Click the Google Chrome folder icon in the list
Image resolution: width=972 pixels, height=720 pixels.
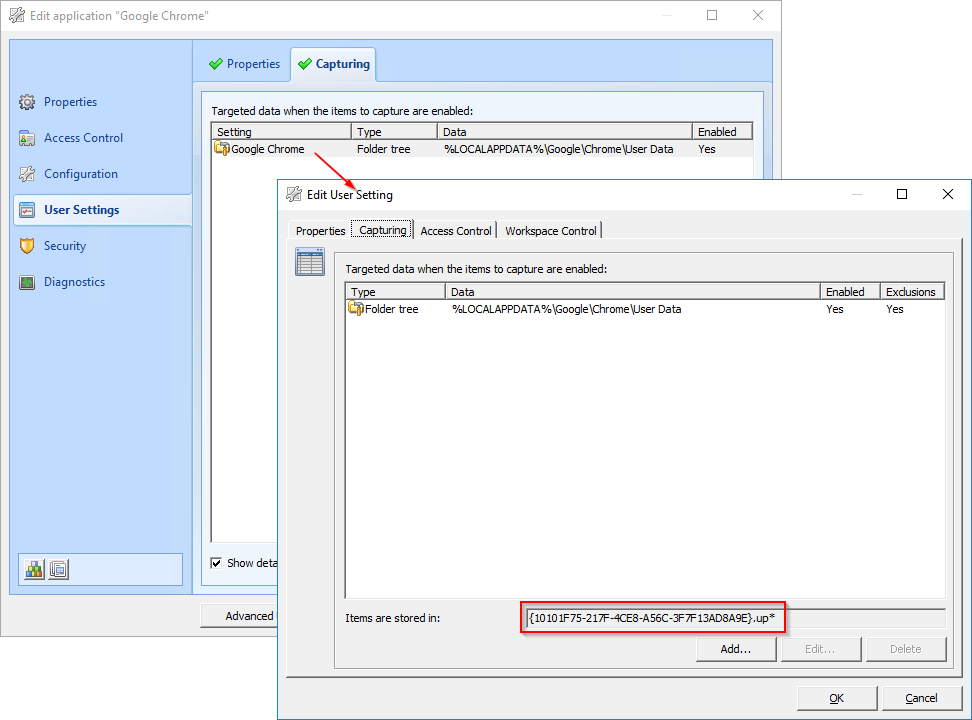[x=219, y=148]
